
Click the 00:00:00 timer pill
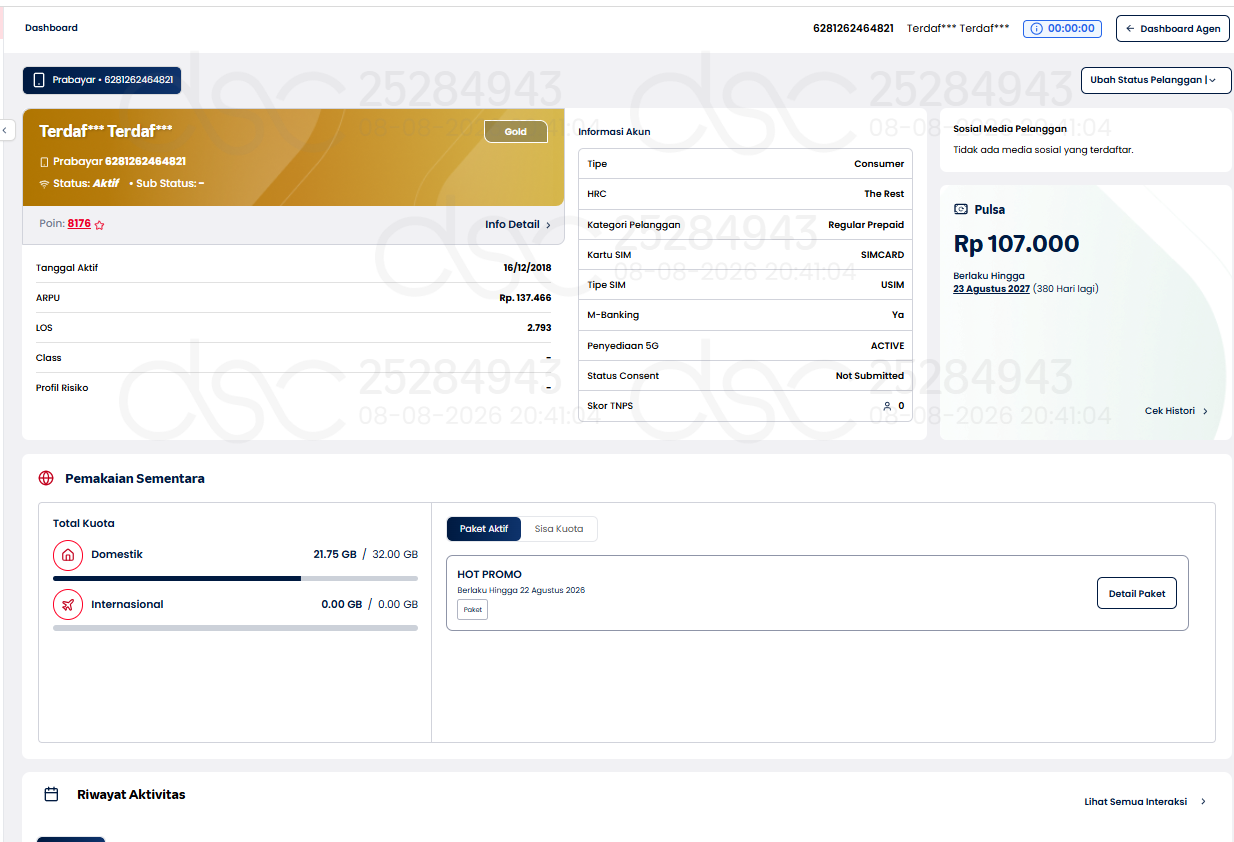click(1062, 29)
